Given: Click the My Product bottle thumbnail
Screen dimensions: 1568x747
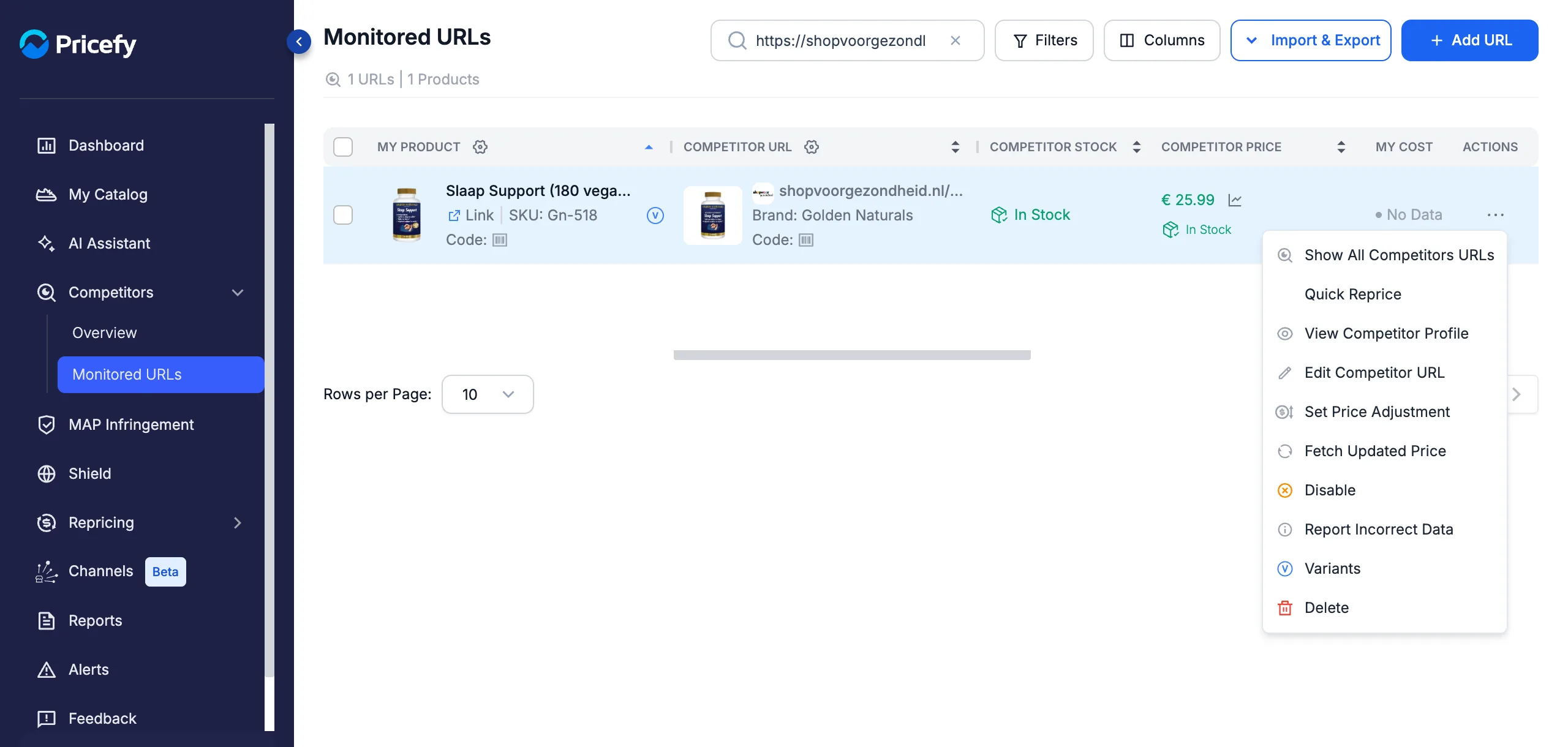Looking at the screenshot, I should click(x=407, y=215).
